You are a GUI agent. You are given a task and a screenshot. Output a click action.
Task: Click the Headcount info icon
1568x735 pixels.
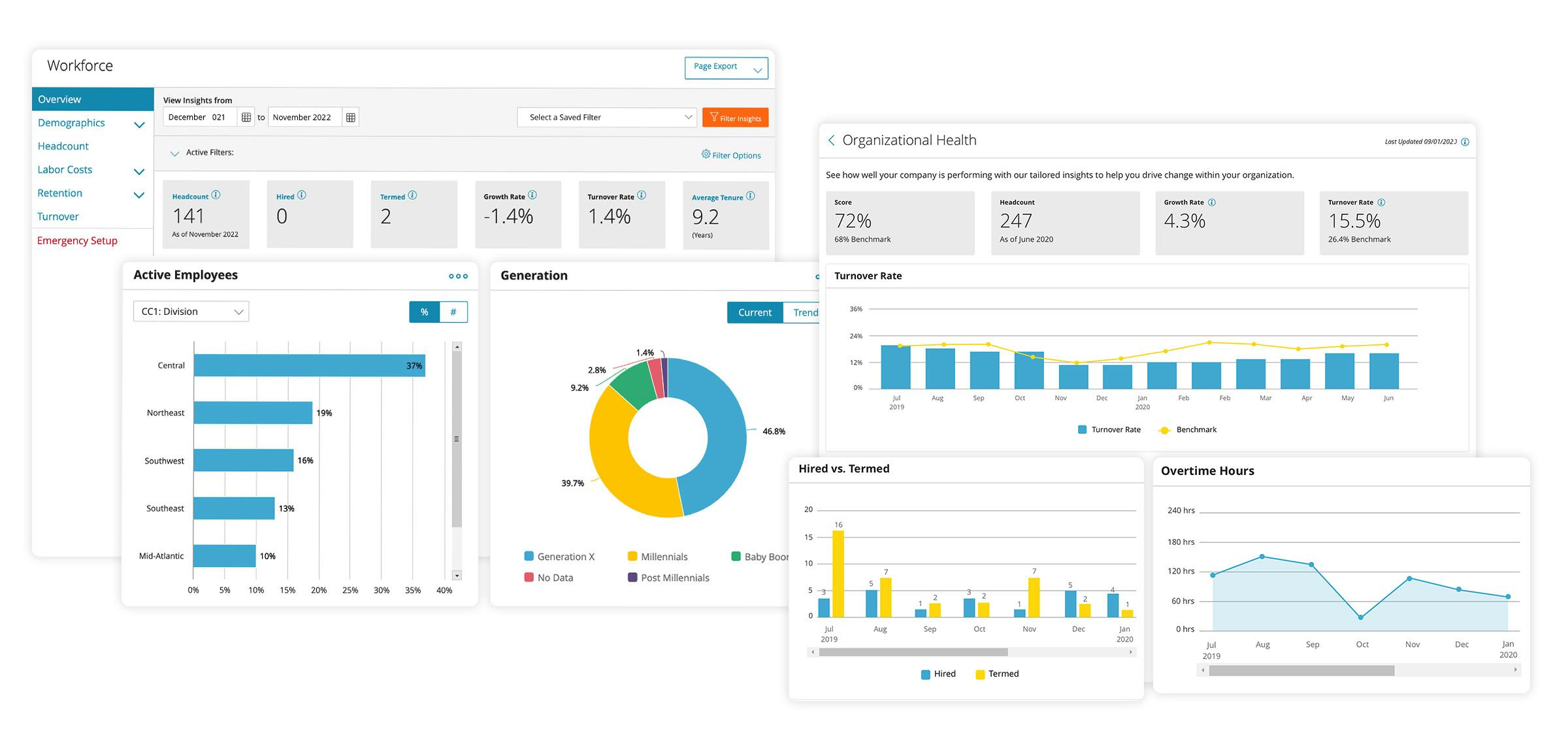[216, 195]
